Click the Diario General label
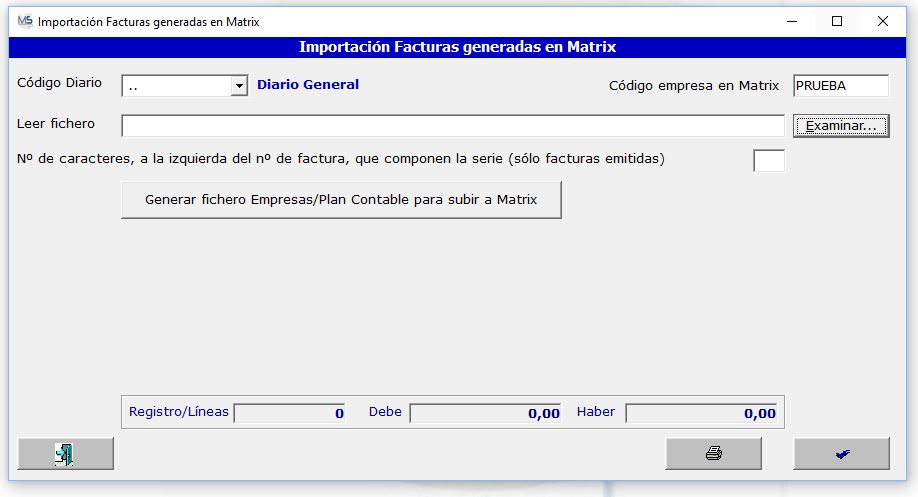 point(308,84)
